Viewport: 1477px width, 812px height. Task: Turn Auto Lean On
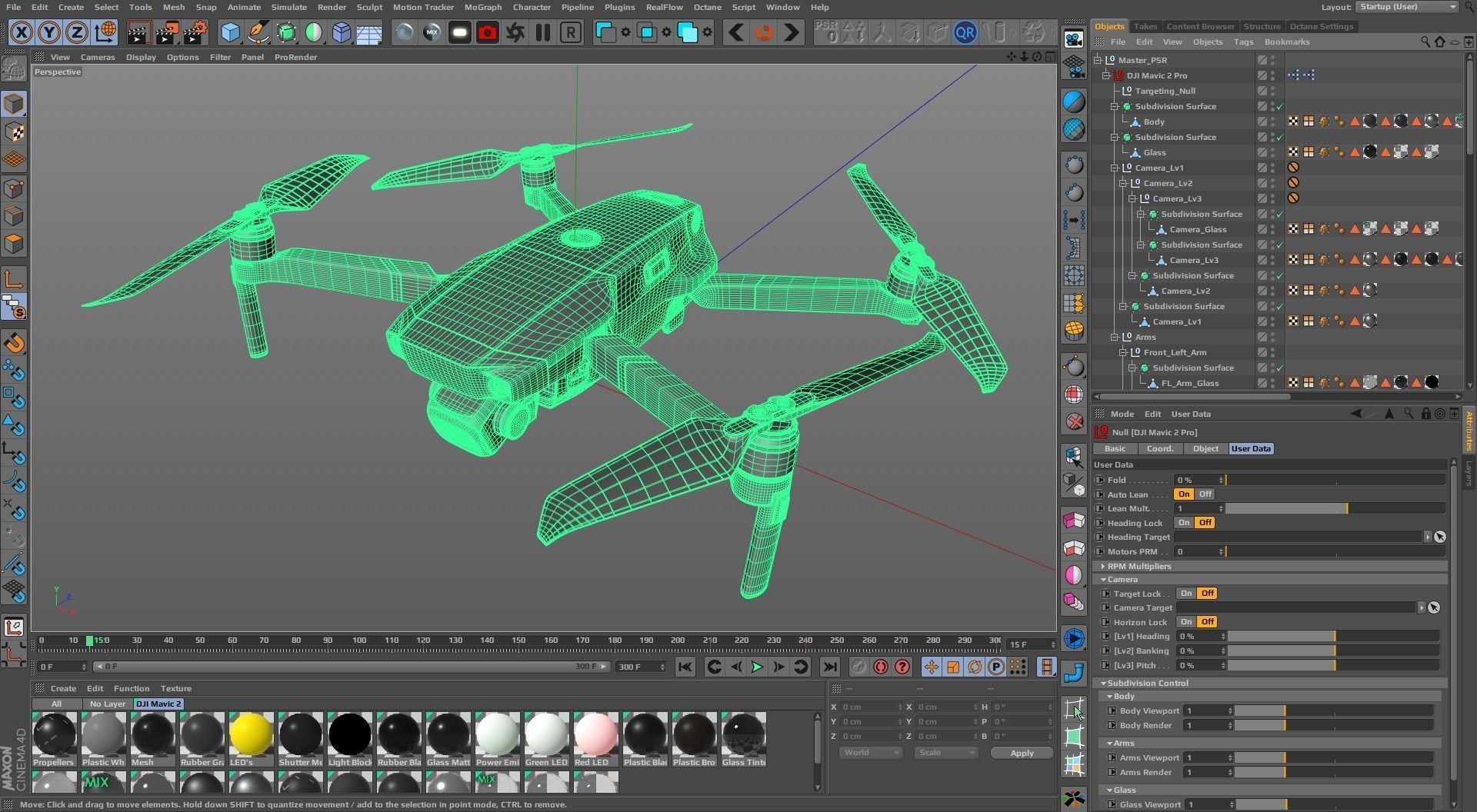(1183, 494)
